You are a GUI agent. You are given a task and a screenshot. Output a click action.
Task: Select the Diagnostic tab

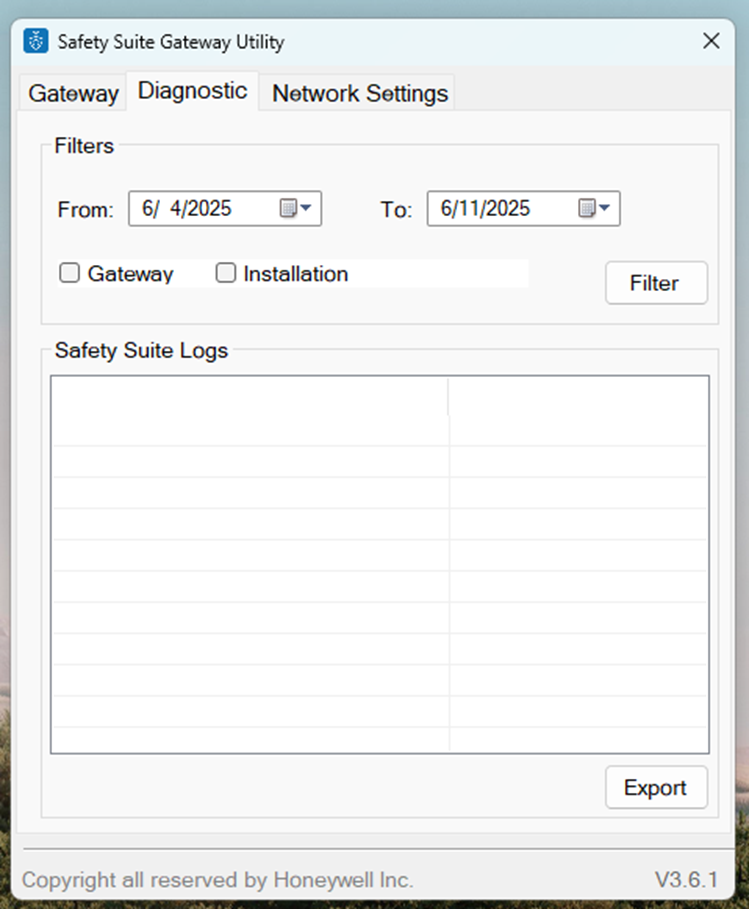[x=192, y=91]
